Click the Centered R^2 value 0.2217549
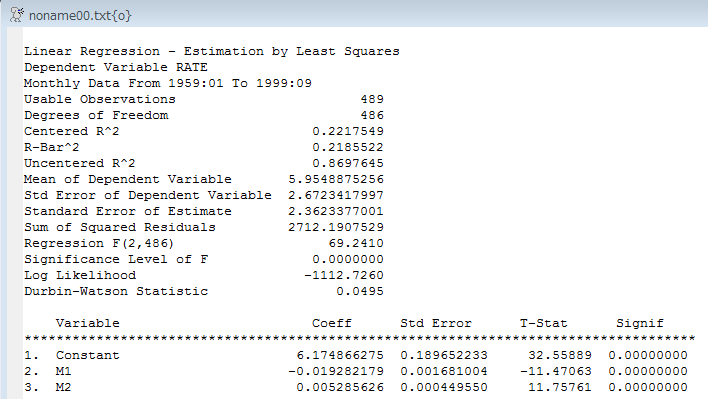Screen dimensions: 708x399 (348, 131)
